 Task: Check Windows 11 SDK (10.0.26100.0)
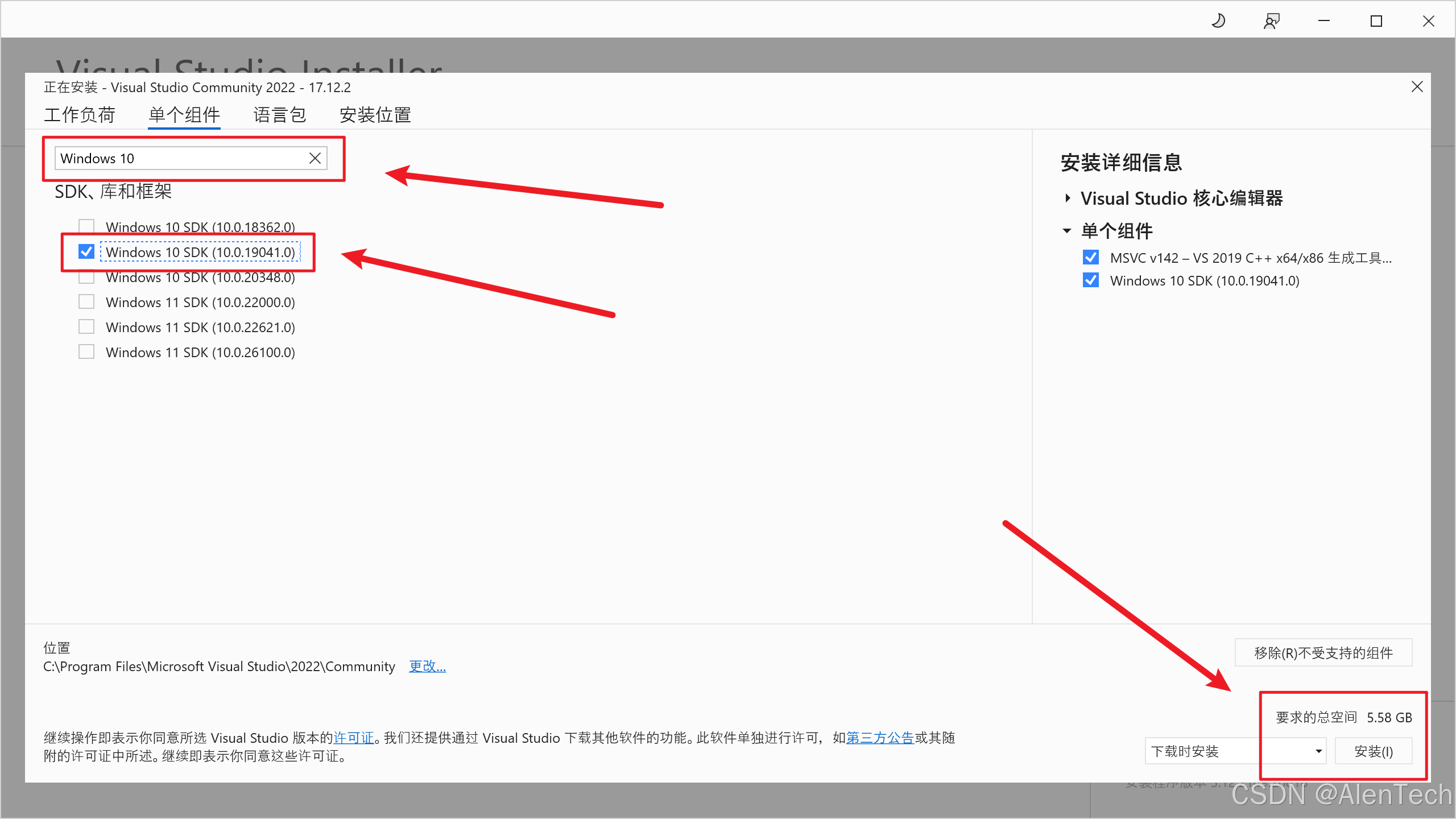[x=86, y=352]
